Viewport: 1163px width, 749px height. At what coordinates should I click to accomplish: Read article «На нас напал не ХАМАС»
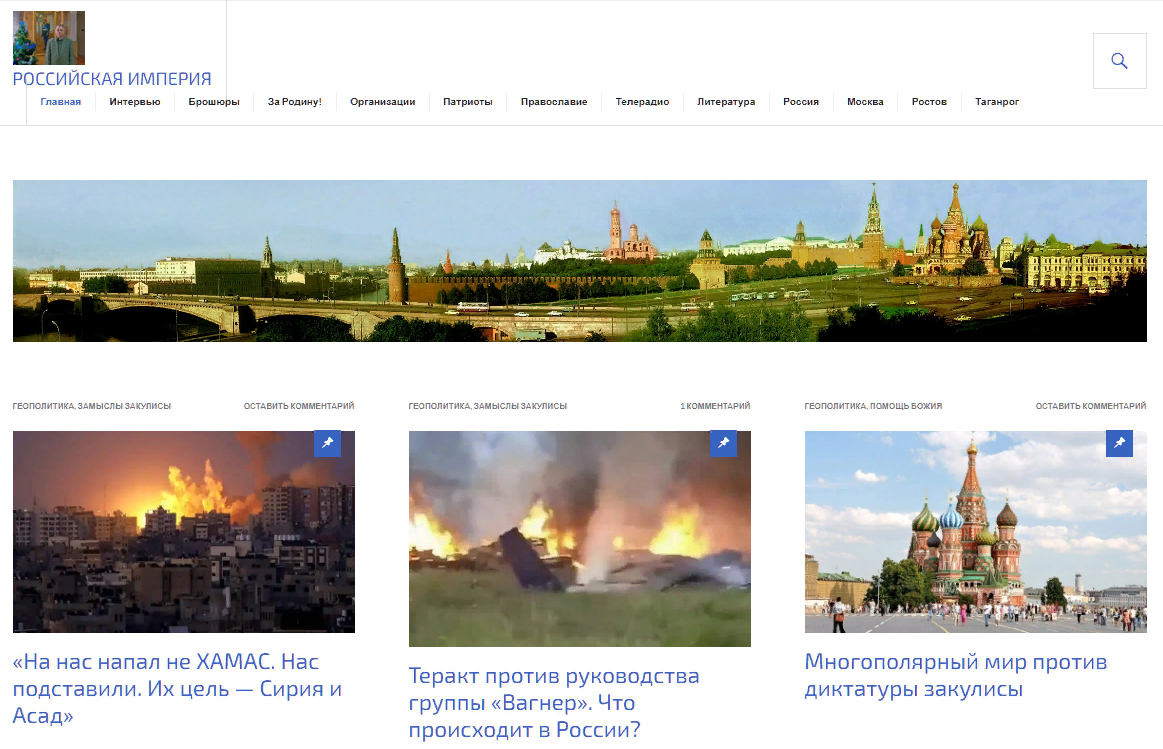click(x=177, y=688)
